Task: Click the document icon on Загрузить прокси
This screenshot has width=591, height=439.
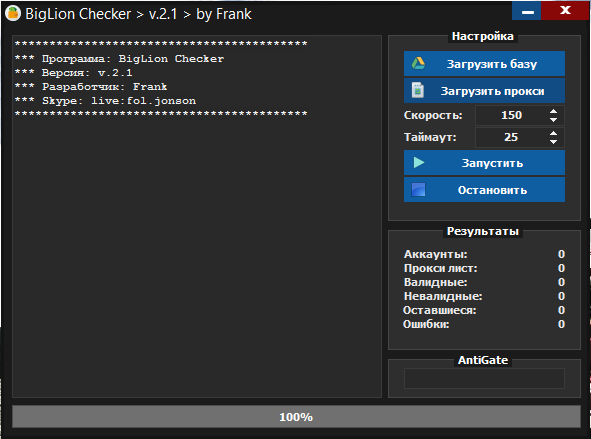Action: pos(418,90)
